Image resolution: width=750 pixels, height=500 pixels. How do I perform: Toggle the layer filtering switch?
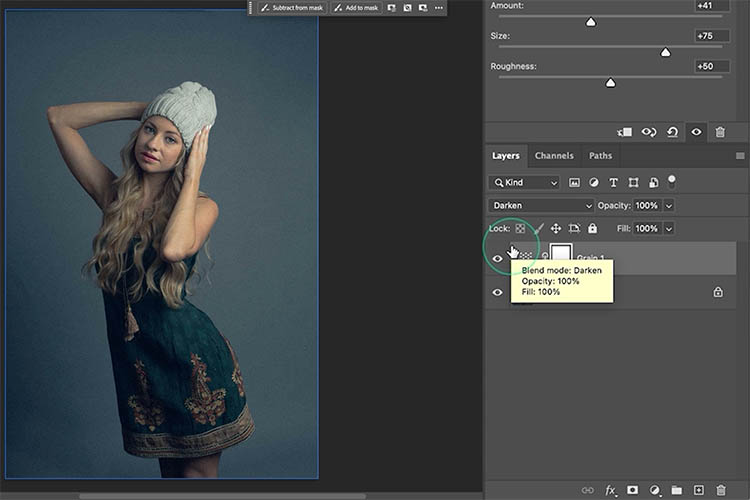672,181
